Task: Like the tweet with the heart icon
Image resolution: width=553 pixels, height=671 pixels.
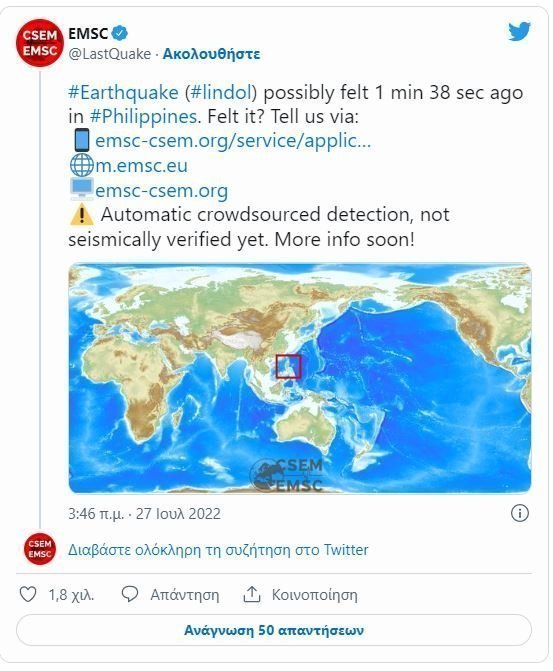Action: pyautogui.click(x=28, y=594)
